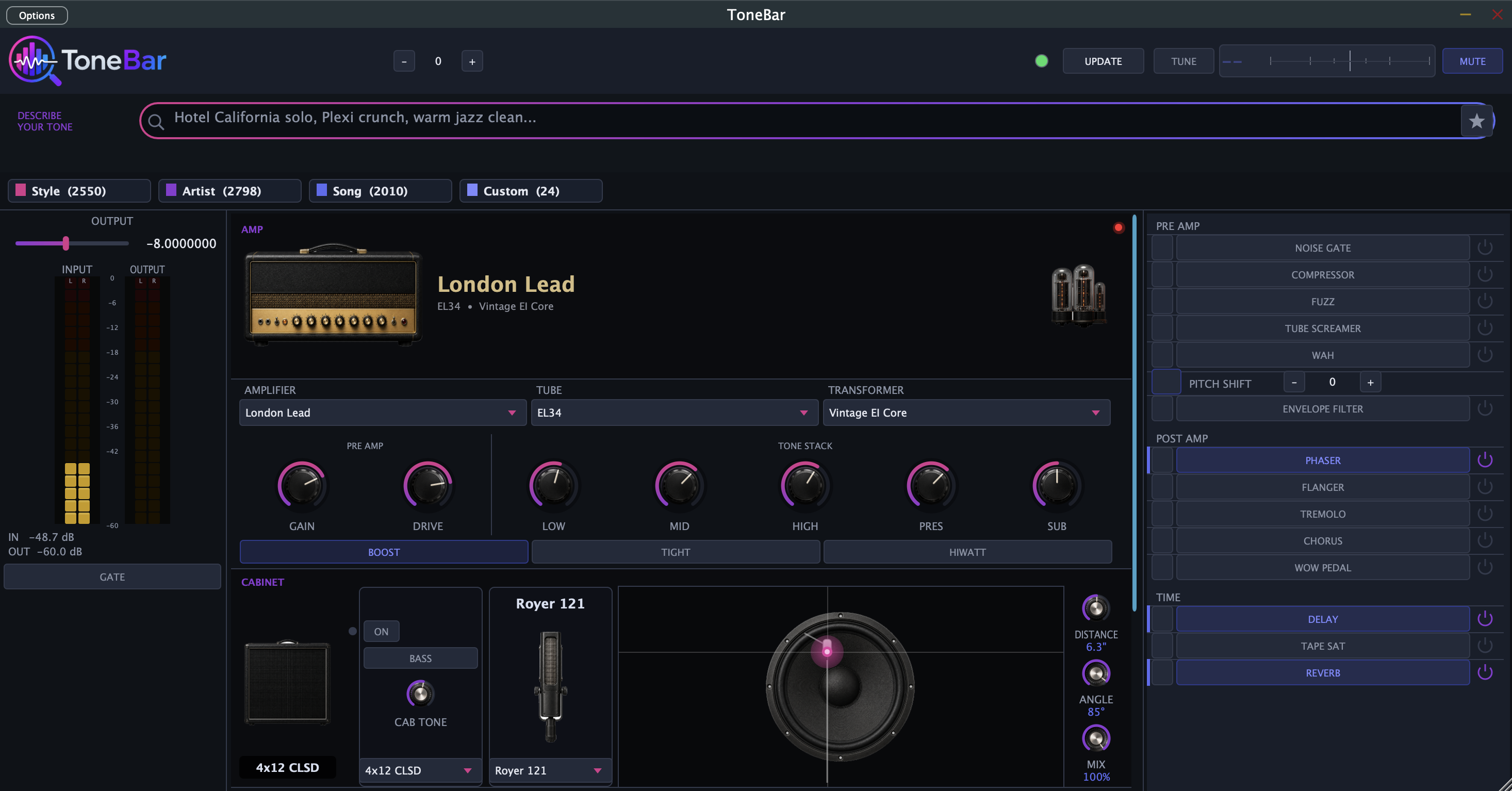Open the Tube EL34 dropdown
The image size is (1512, 791).
pos(674,413)
